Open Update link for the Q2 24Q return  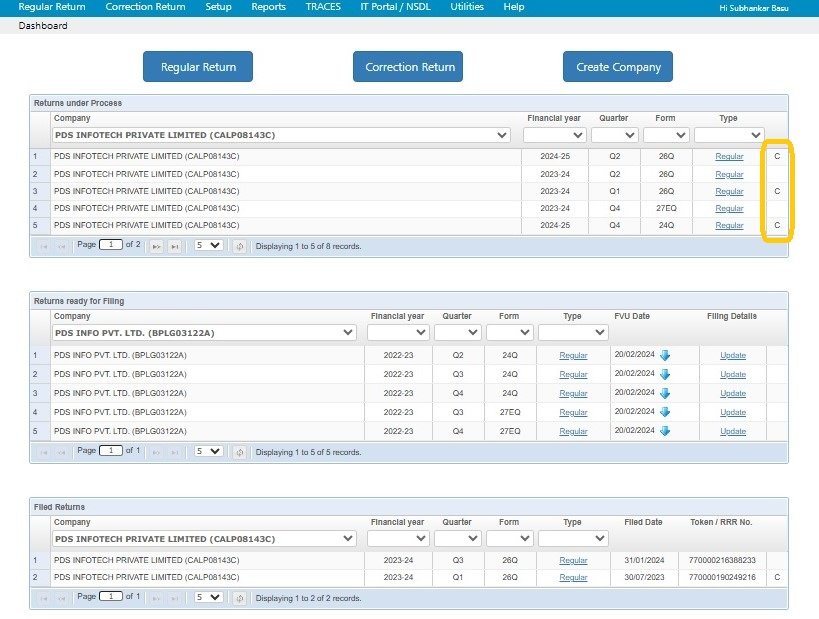tap(733, 355)
